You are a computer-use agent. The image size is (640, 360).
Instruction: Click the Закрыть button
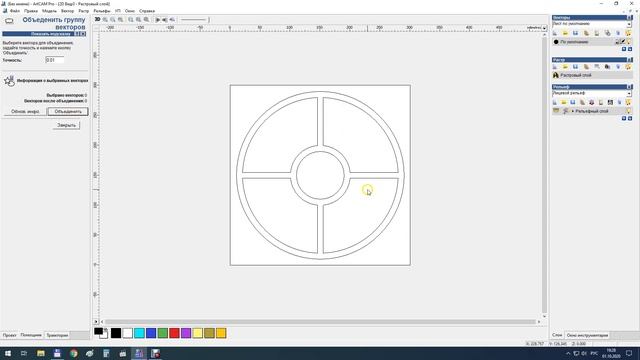(66, 125)
